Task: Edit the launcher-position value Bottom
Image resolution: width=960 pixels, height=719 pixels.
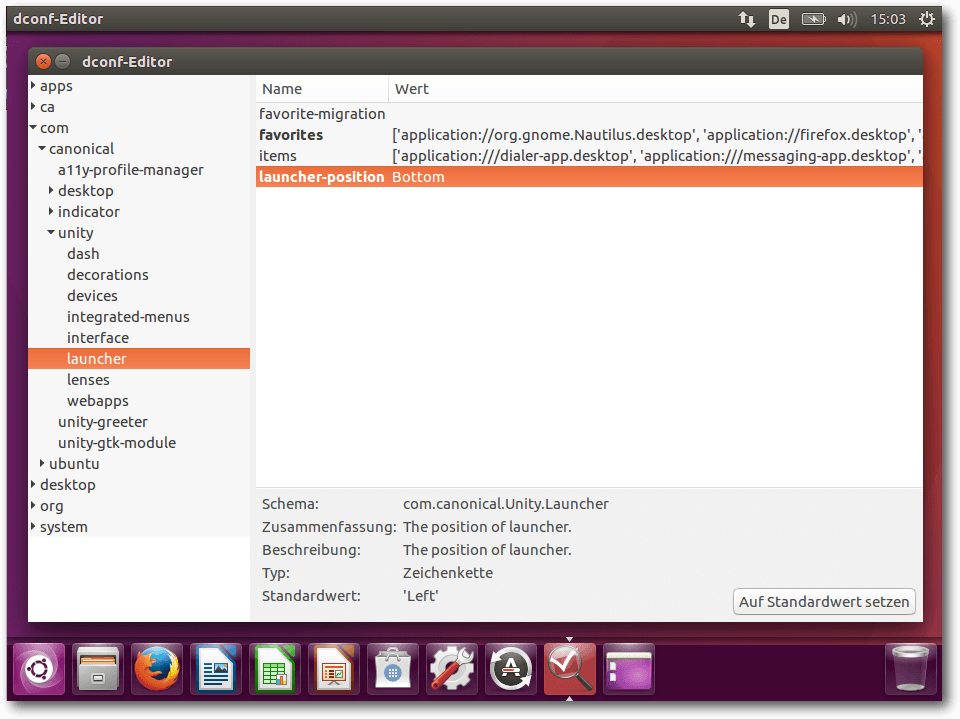Action: pyautogui.click(x=418, y=177)
